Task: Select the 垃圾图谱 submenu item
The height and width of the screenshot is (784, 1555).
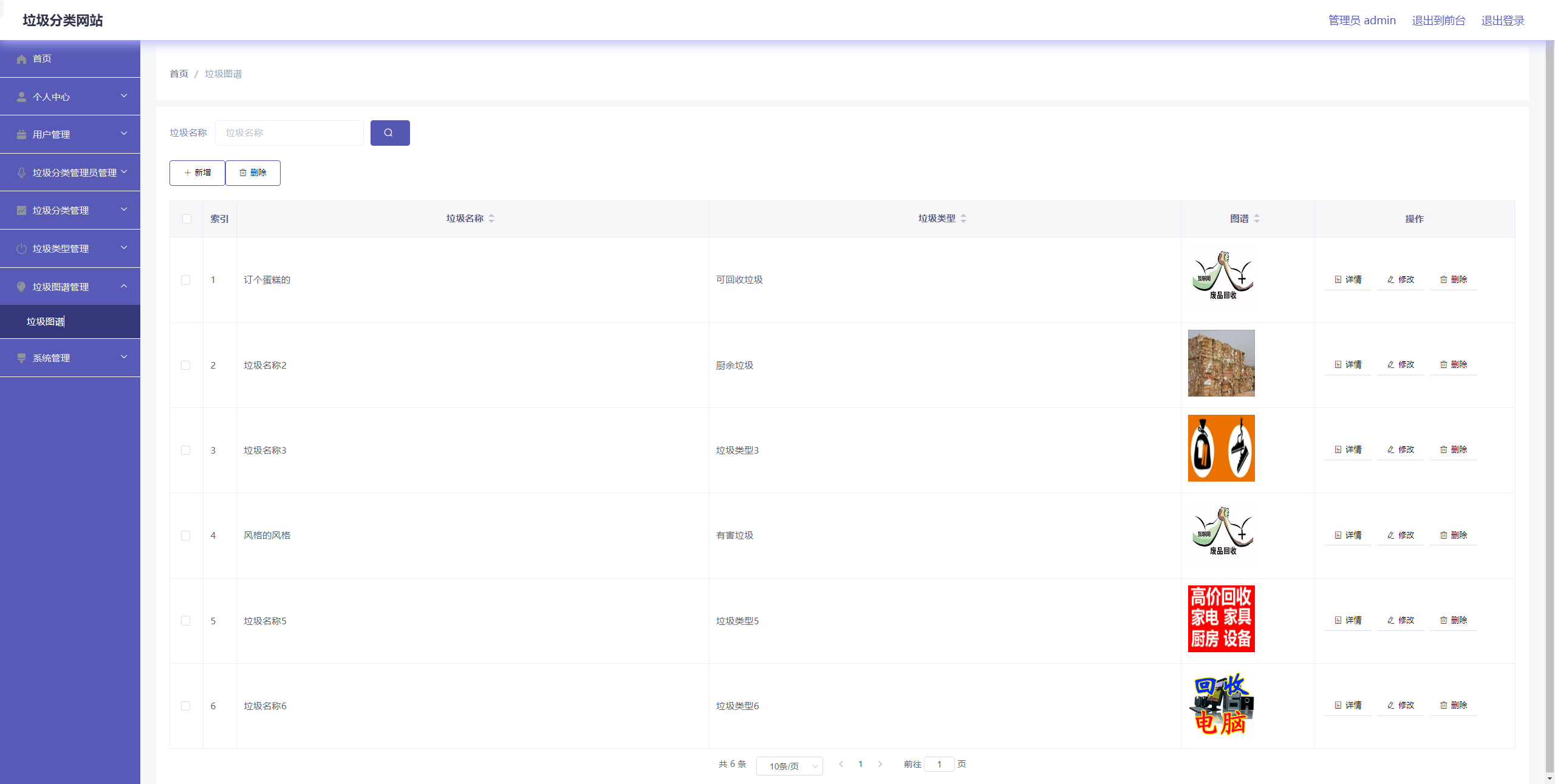Action: click(46, 321)
